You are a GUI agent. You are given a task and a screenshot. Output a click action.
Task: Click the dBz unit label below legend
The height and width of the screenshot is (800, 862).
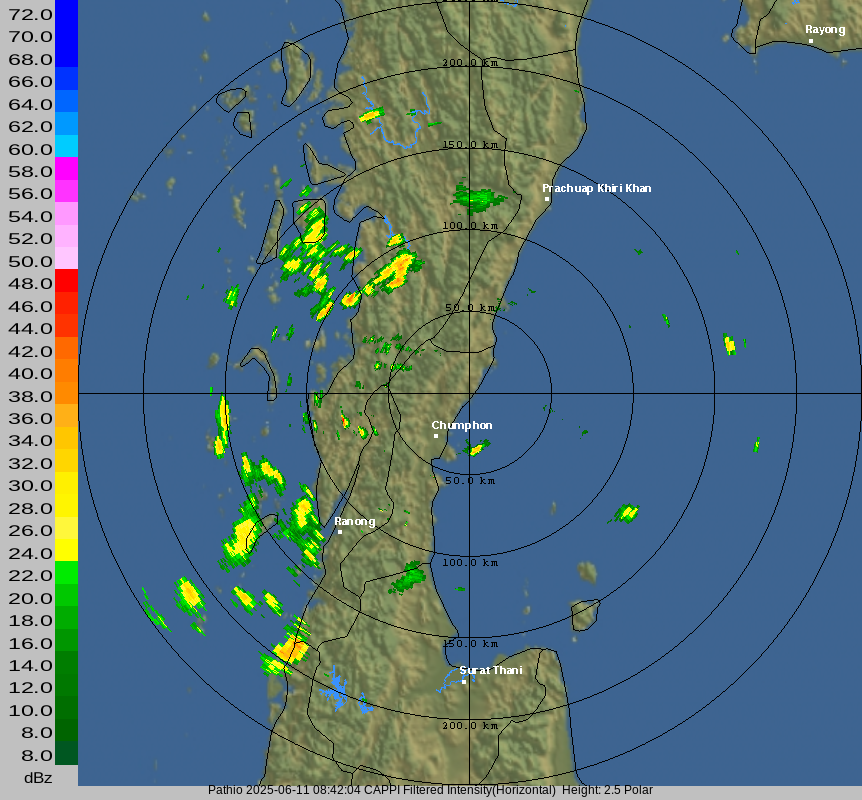pyautogui.click(x=38, y=777)
